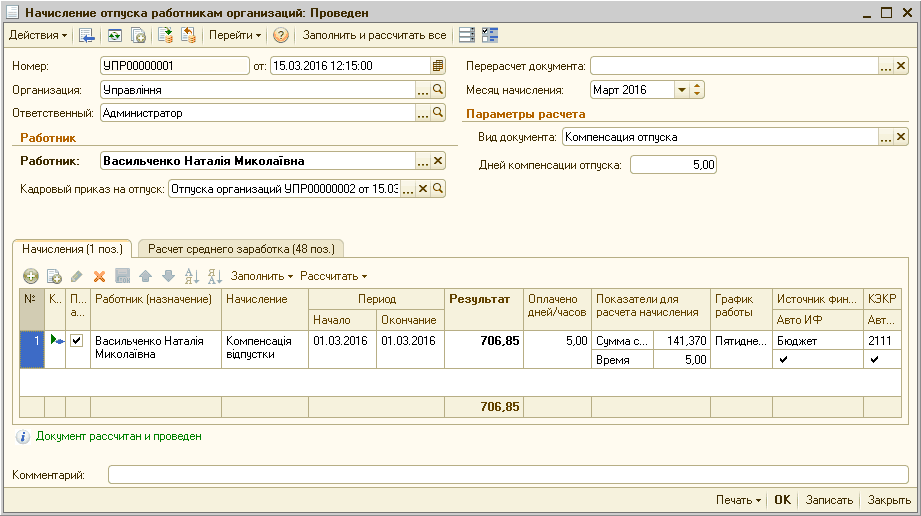This screenshot has width=921, height=516.
Task: Click the Номер input field
Action: pos(174,66)
